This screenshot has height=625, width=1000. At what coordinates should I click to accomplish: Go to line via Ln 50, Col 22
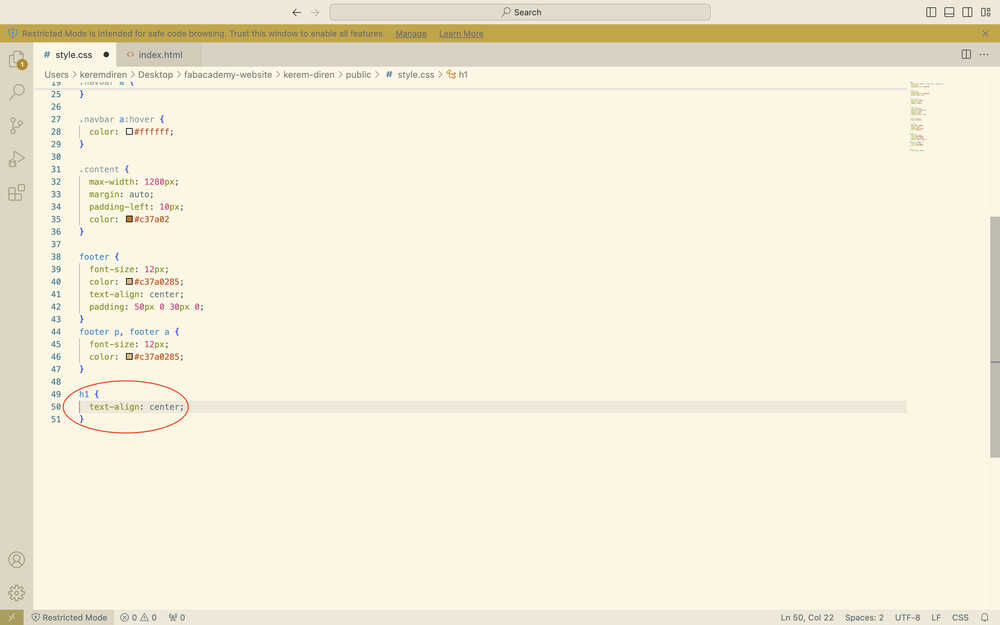807,617
